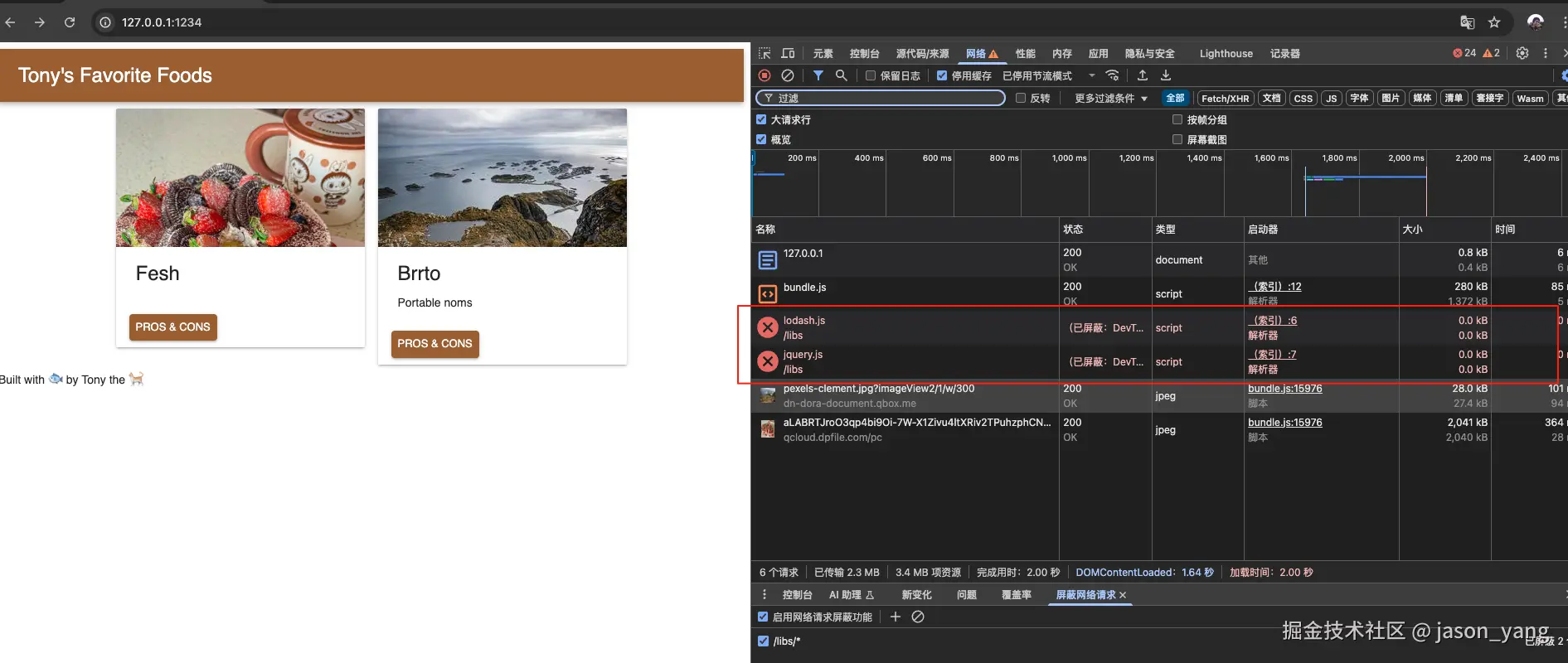The width and height of the screenshot is (1568, 663).
Task: Toggle 停用缓存 checkbox
Action: coord(942,75)
